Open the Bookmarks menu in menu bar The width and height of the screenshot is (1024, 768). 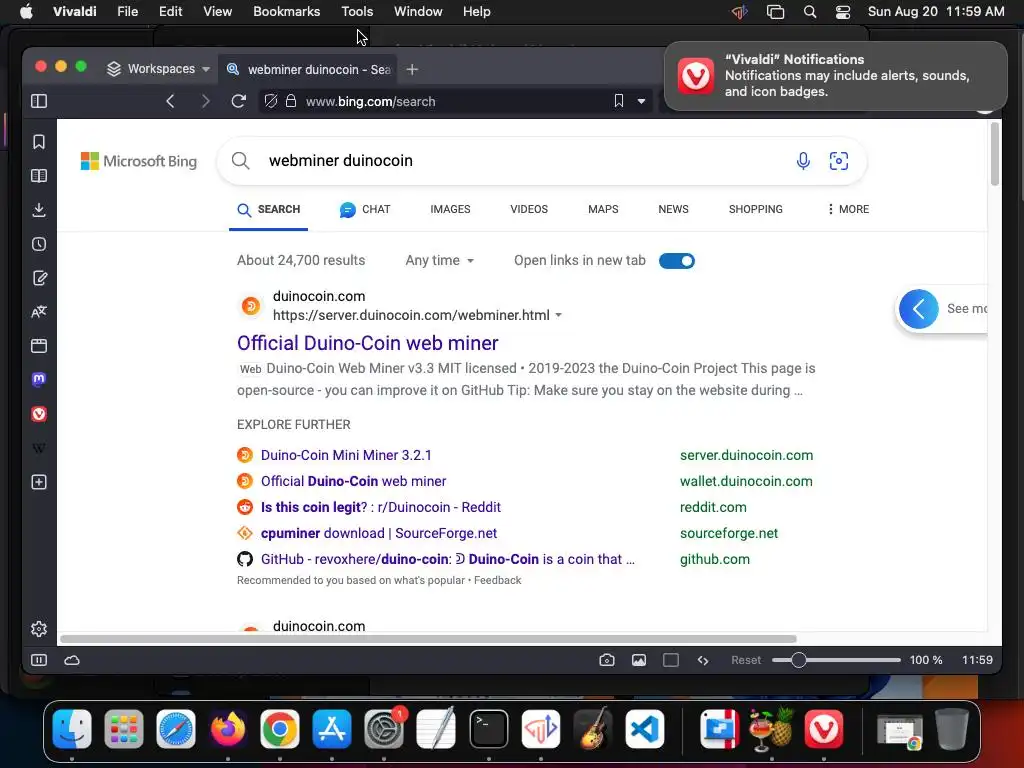click(287, 11)
